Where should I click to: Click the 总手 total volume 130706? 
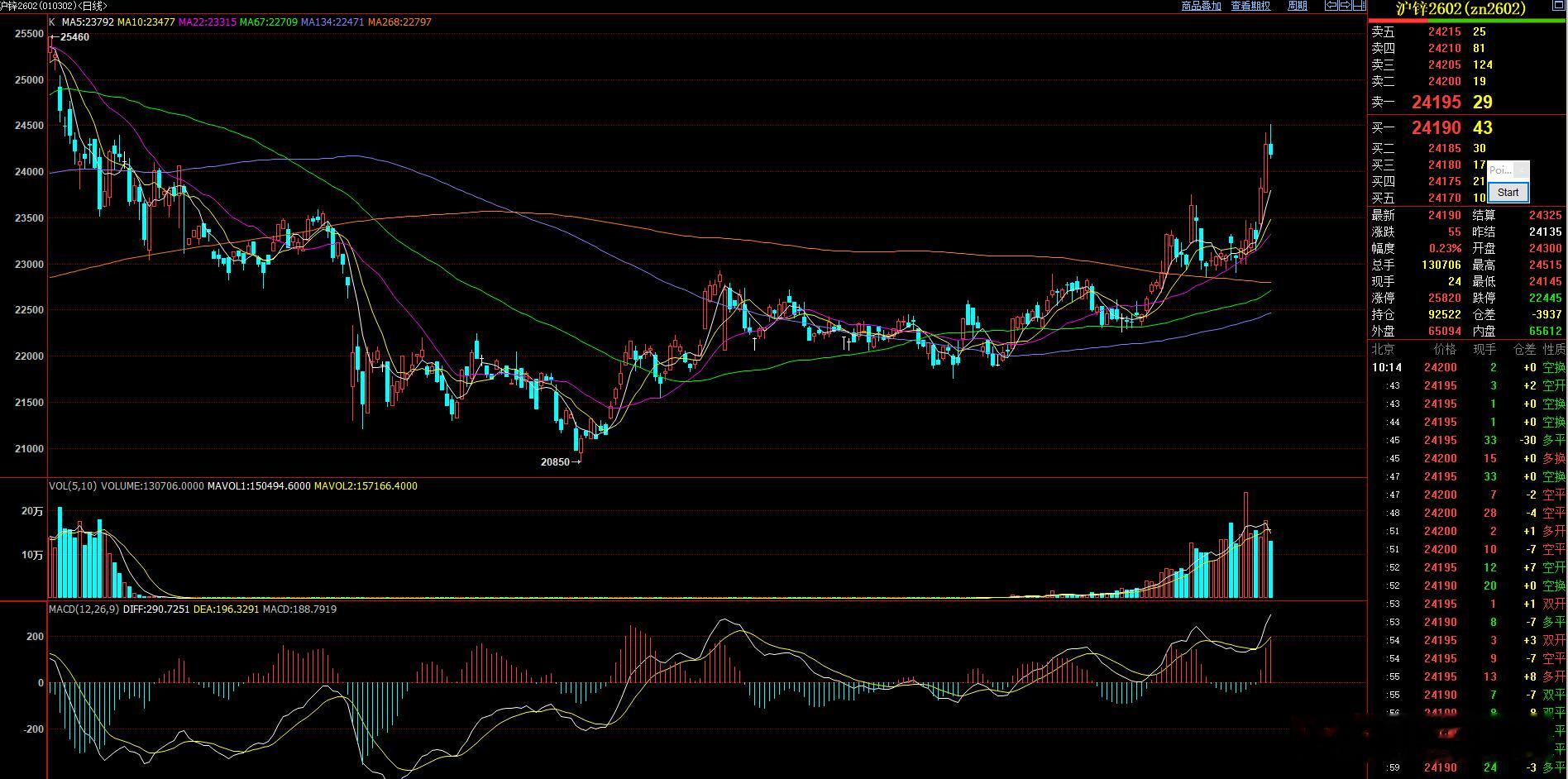pyautogui.click(x=1441, y=265)
